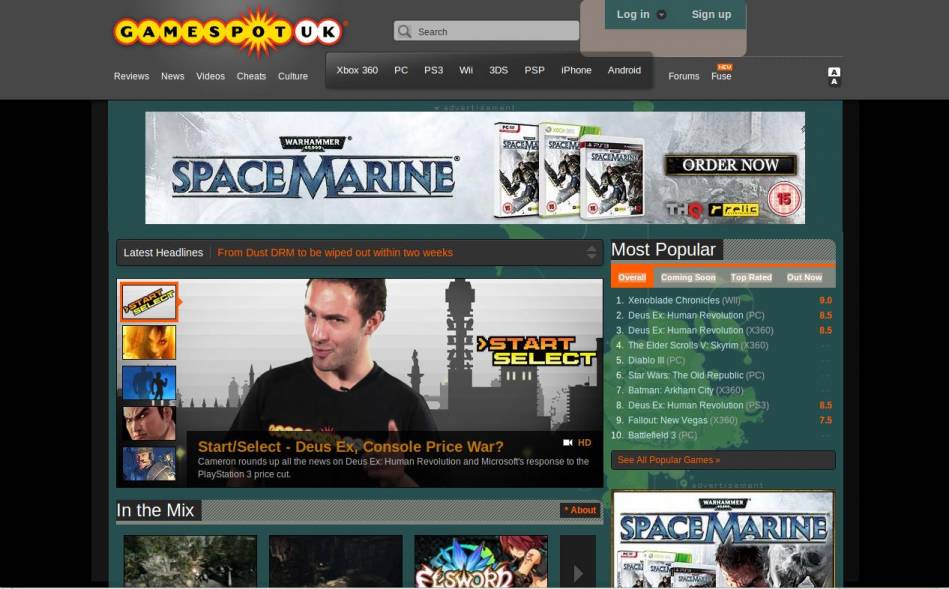Select blue silhouettes thumbnail

[x=149, y=383]
